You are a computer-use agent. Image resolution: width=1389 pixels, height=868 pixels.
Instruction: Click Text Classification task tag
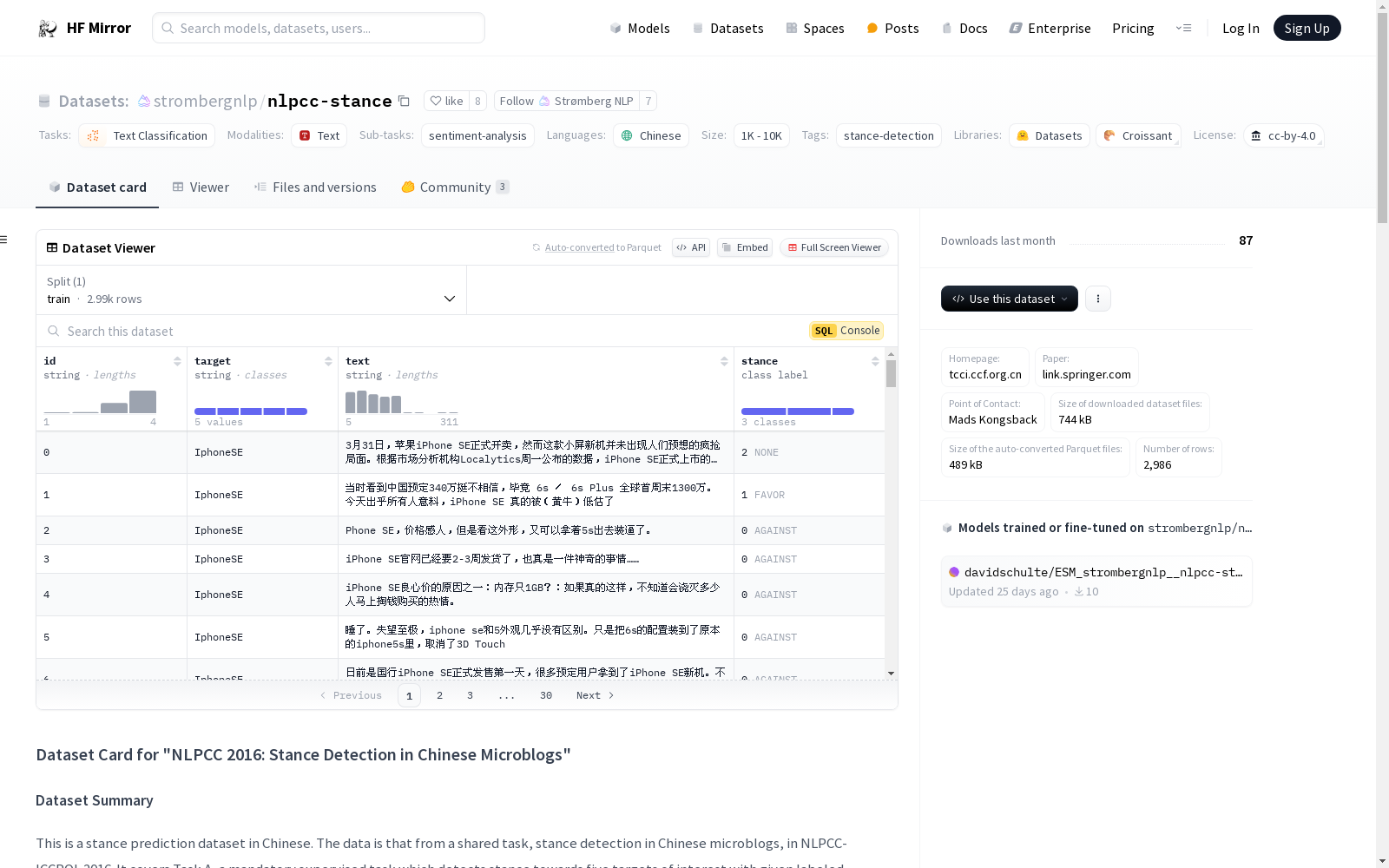click(147, 135)
